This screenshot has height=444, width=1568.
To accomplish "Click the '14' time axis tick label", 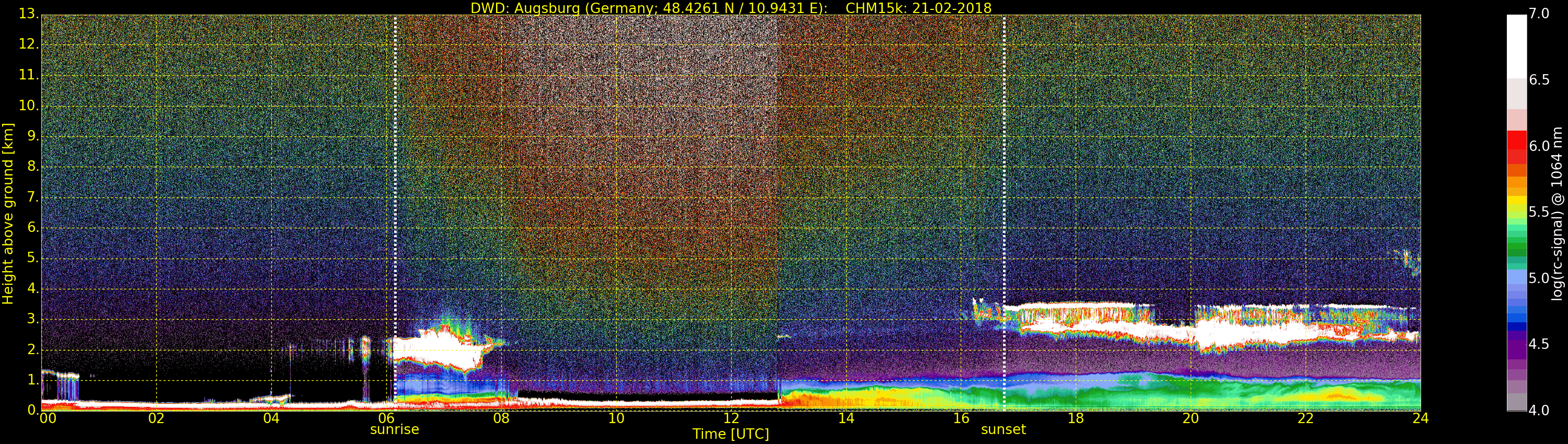I will click(846, 418).
